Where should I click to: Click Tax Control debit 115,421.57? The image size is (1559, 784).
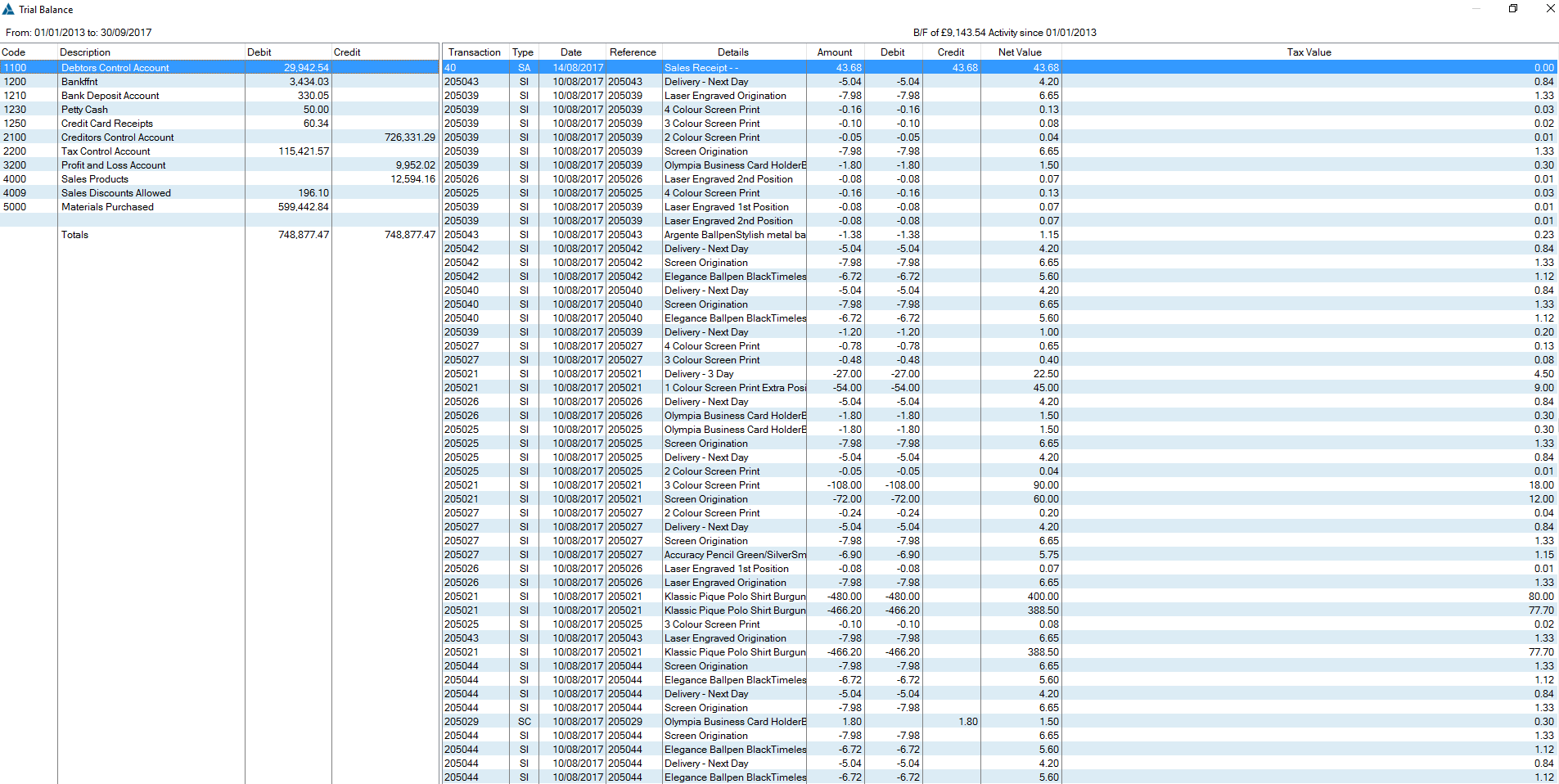coord(304,151)
